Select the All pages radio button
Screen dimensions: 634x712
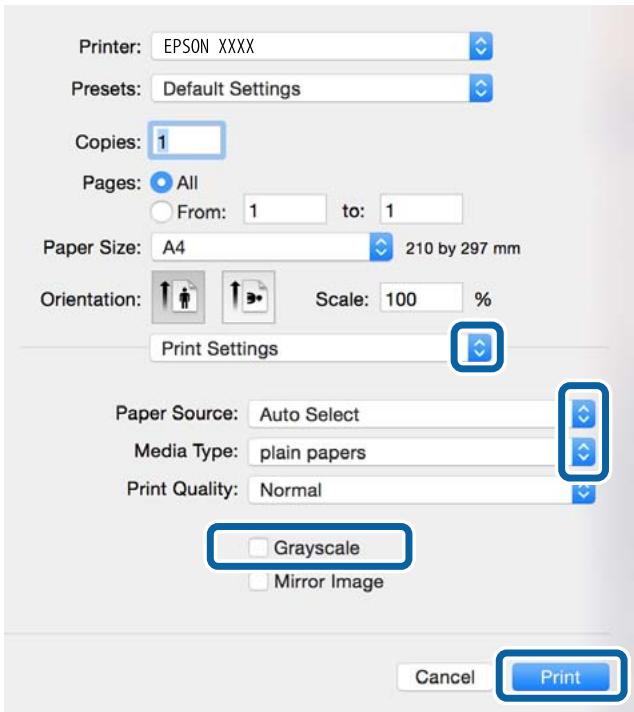(x=161, y=183)
